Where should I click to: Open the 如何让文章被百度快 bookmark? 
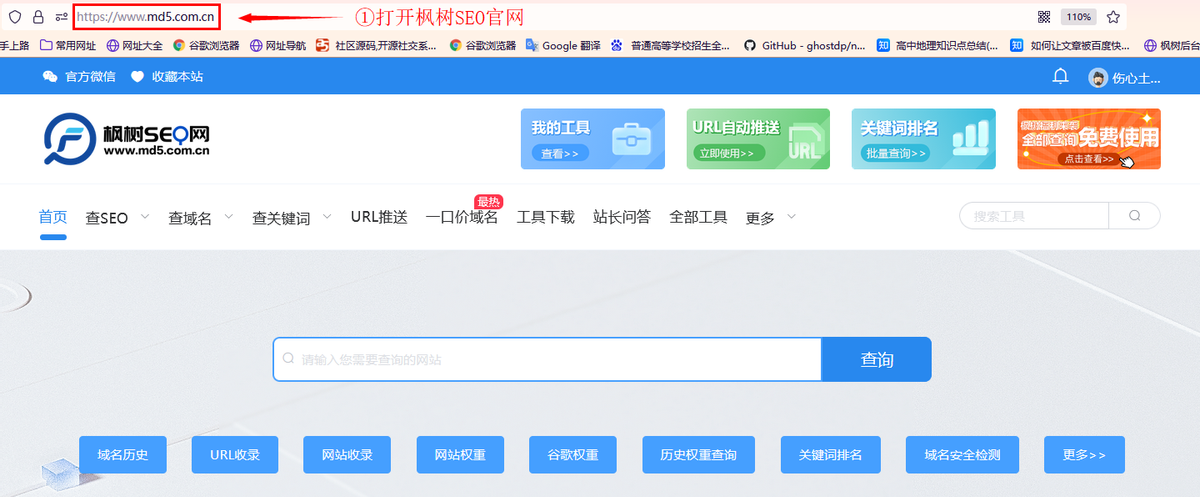tap(1070, 45)
